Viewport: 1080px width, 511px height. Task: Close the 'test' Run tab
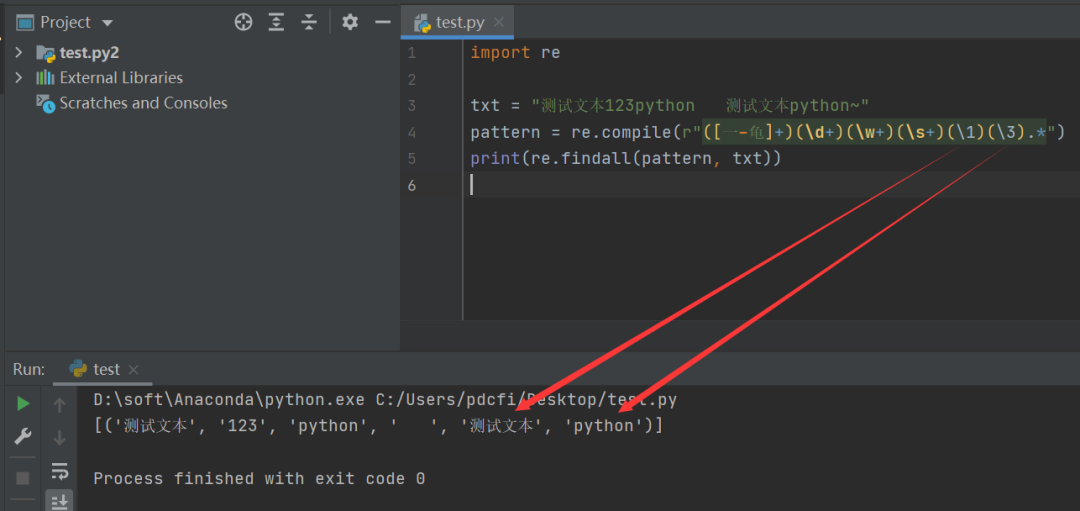pos(134,370)
